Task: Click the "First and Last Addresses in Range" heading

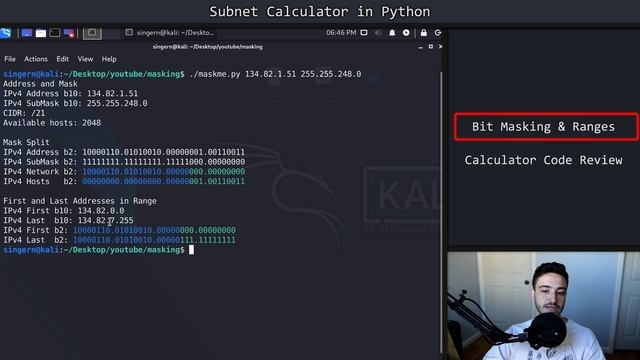Action: click(x=80, y=201)
